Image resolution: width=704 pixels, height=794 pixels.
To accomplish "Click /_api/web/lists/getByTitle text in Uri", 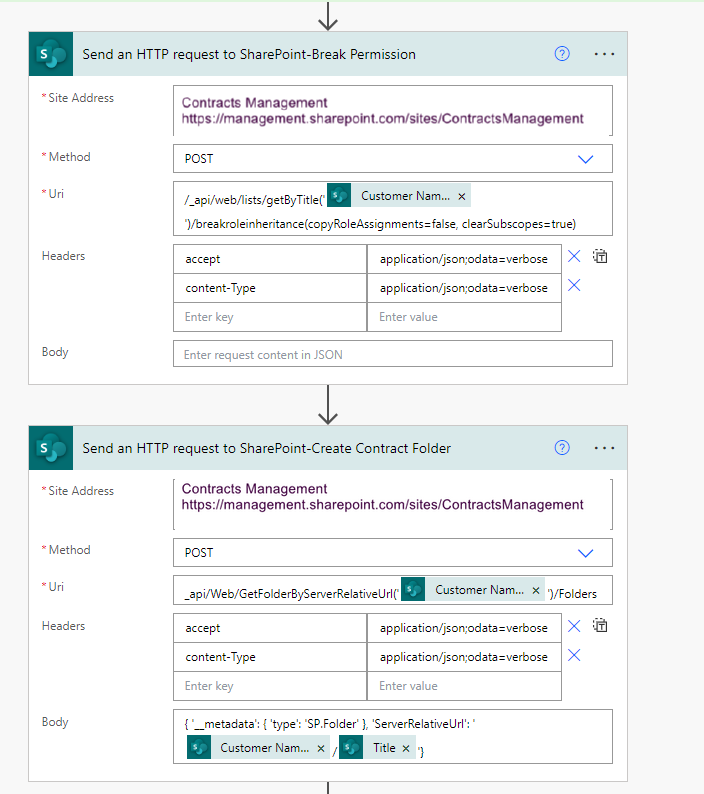I will (x=254, y=200).
